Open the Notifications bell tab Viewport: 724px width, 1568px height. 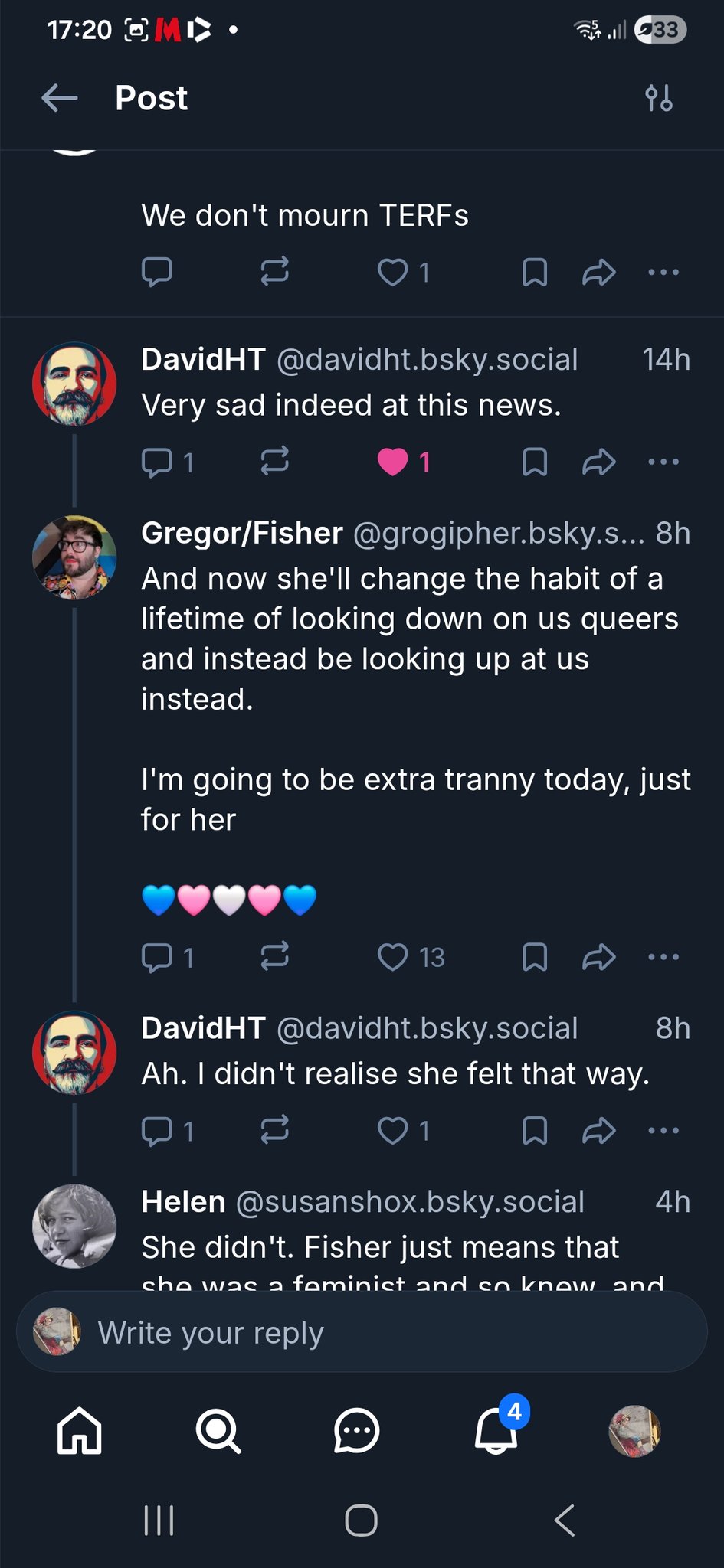coord(496,1431)
